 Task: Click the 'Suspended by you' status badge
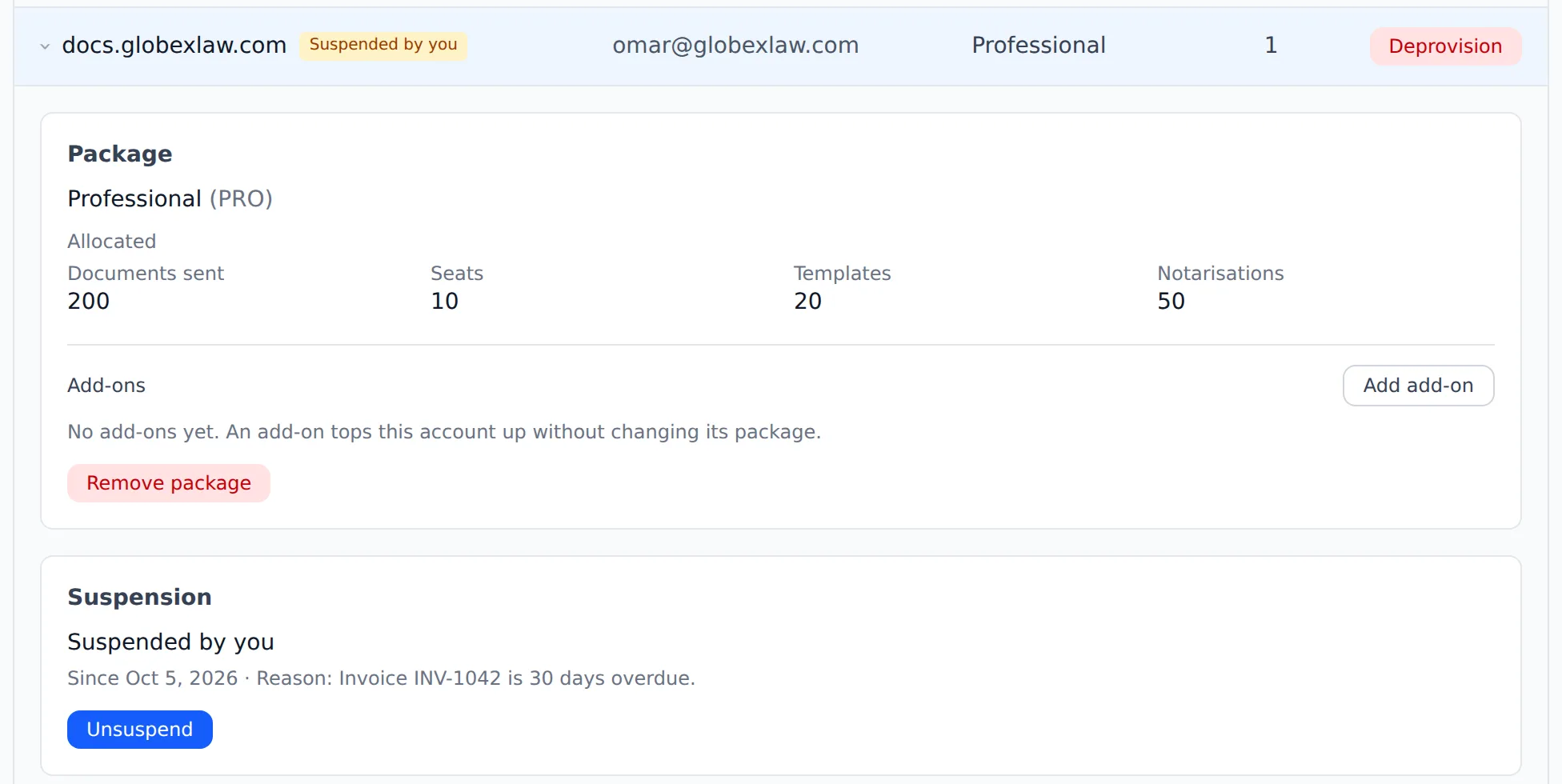coord(383,45)
